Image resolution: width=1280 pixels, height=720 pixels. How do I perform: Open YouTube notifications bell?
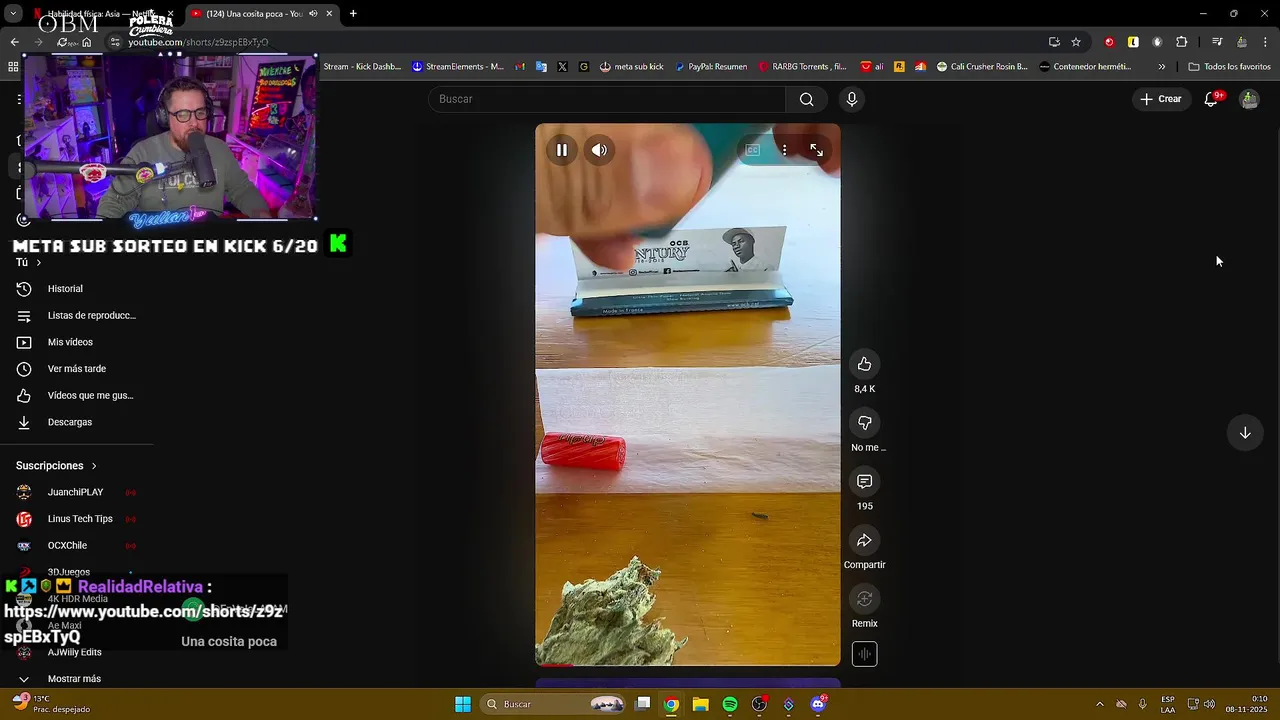(x=1211, y=99)
